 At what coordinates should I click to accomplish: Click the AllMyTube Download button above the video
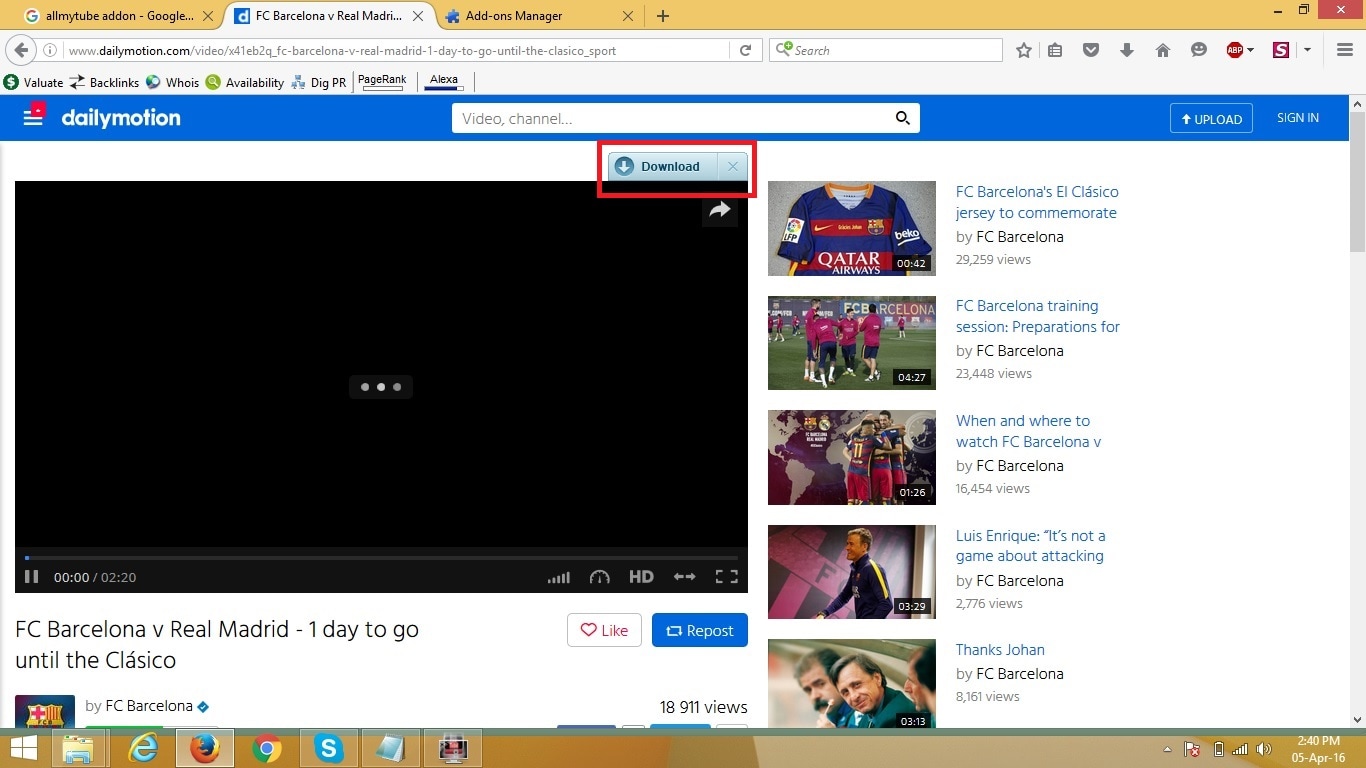point(663,167)
